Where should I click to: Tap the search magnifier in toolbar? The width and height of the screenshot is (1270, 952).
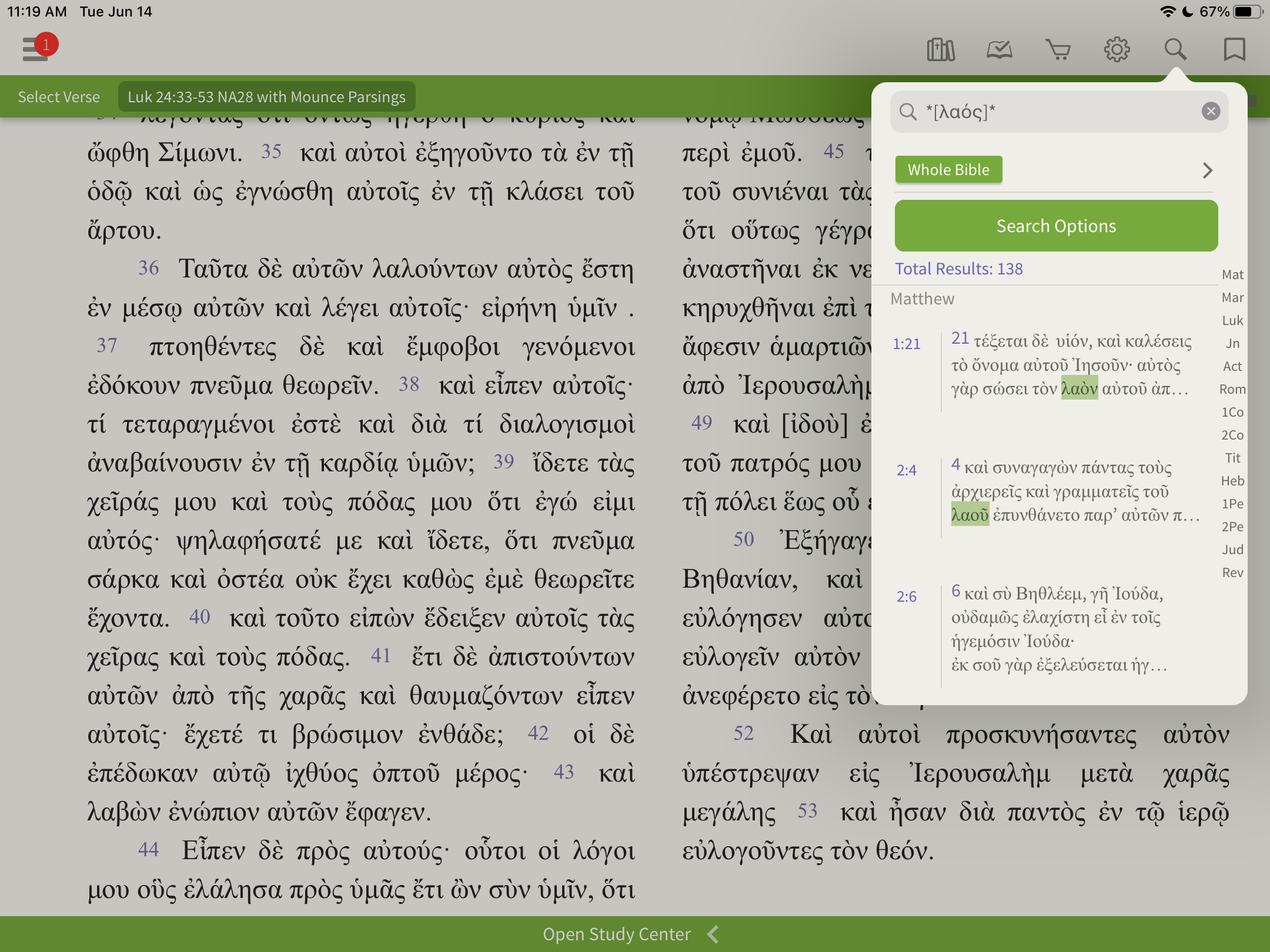click(x=1175, y=49)
